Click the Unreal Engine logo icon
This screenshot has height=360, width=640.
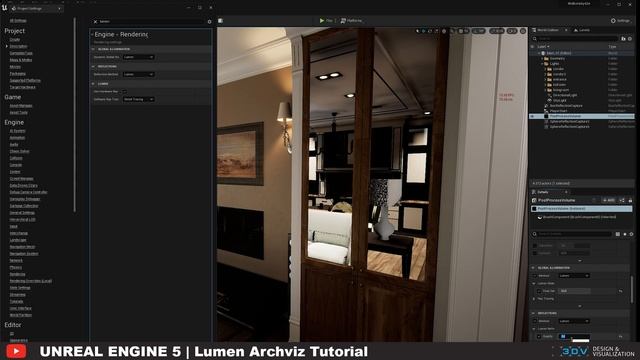4,8
